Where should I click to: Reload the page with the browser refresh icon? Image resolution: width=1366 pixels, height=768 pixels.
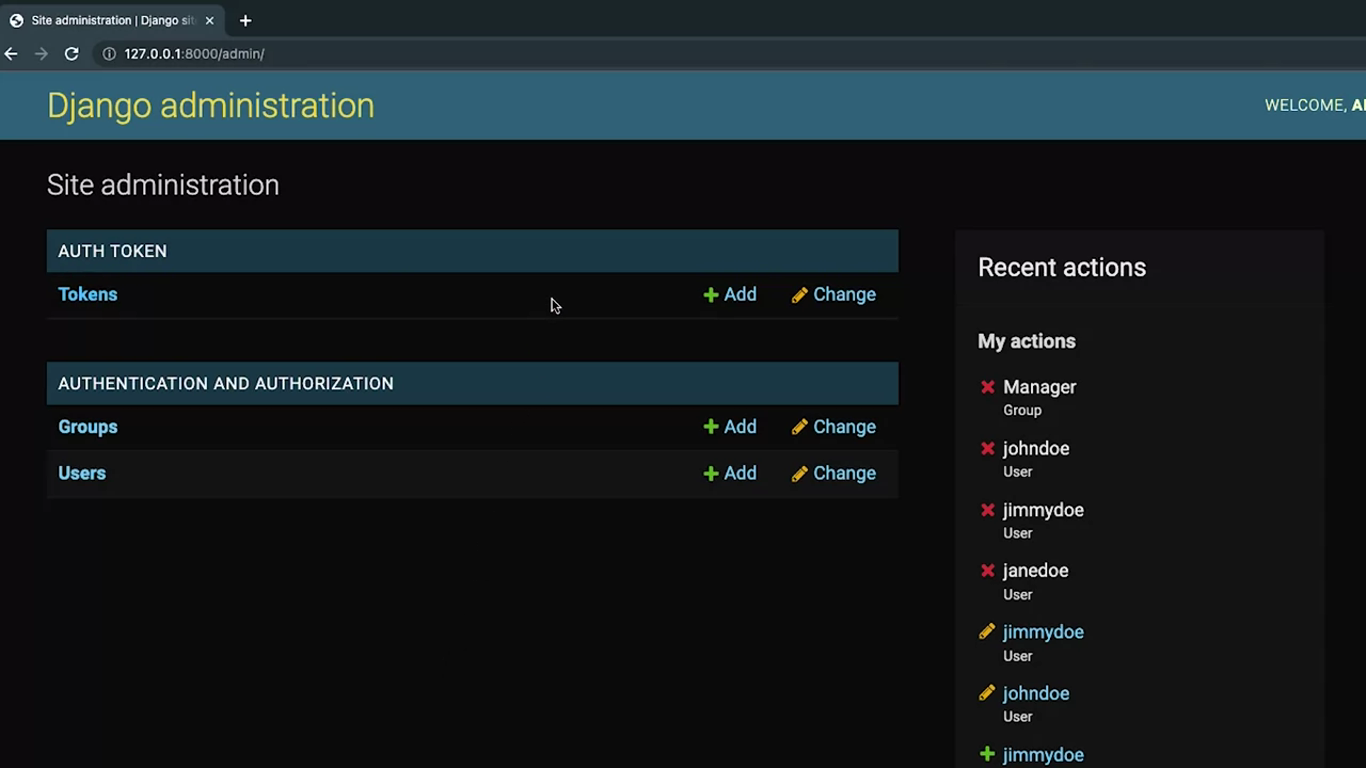coord(72,54)
